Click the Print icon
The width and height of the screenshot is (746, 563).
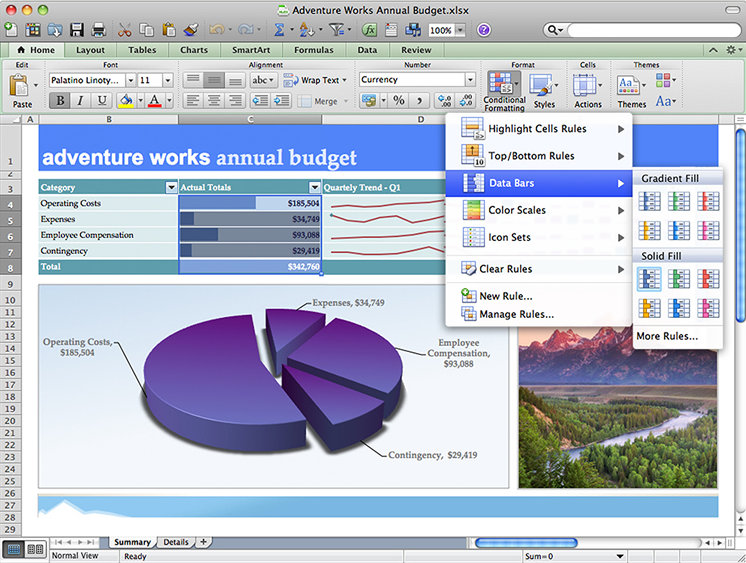coord(98,30)
